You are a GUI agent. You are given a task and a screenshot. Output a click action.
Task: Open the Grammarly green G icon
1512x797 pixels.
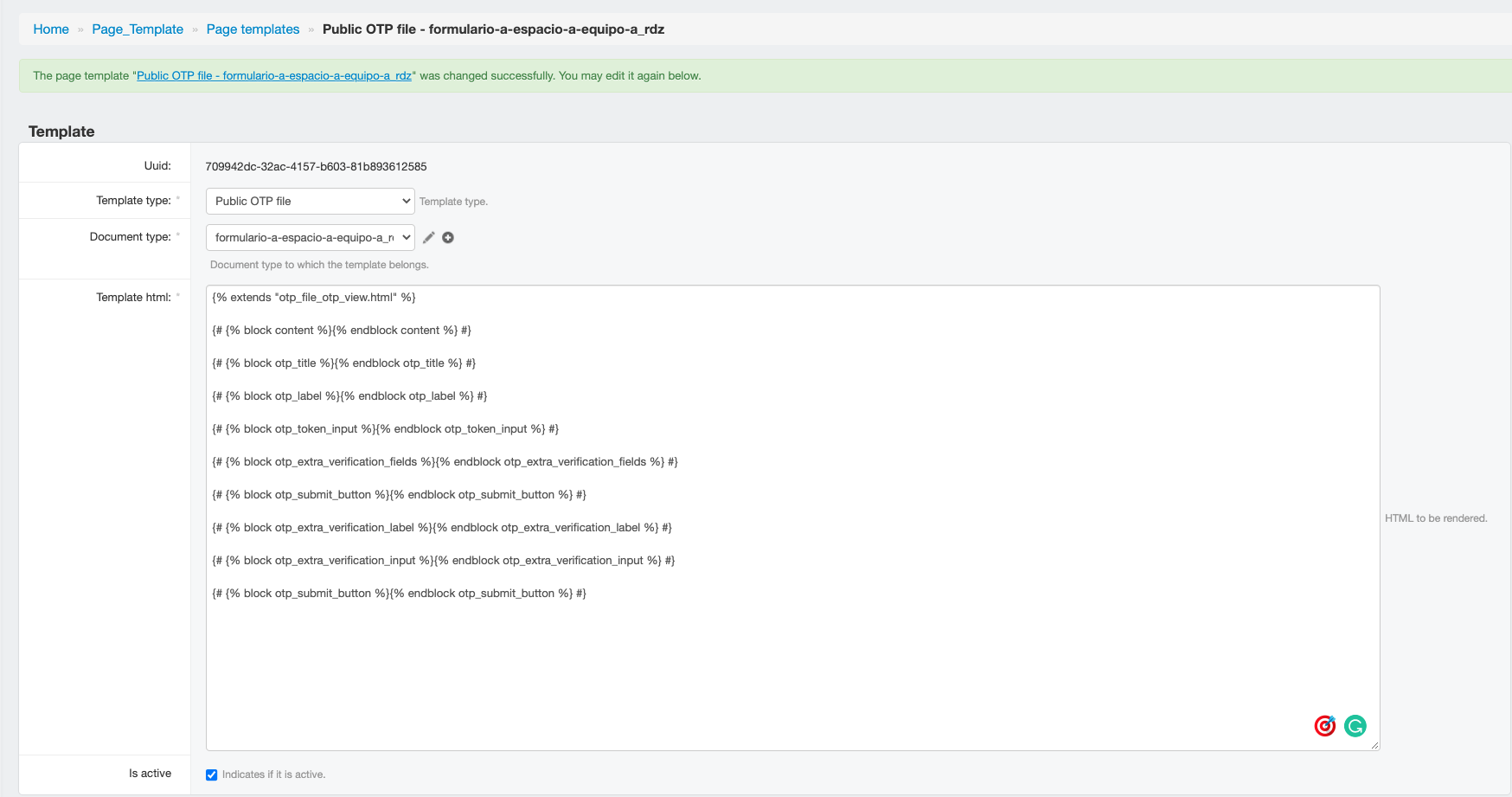(x=1355, y=726)
